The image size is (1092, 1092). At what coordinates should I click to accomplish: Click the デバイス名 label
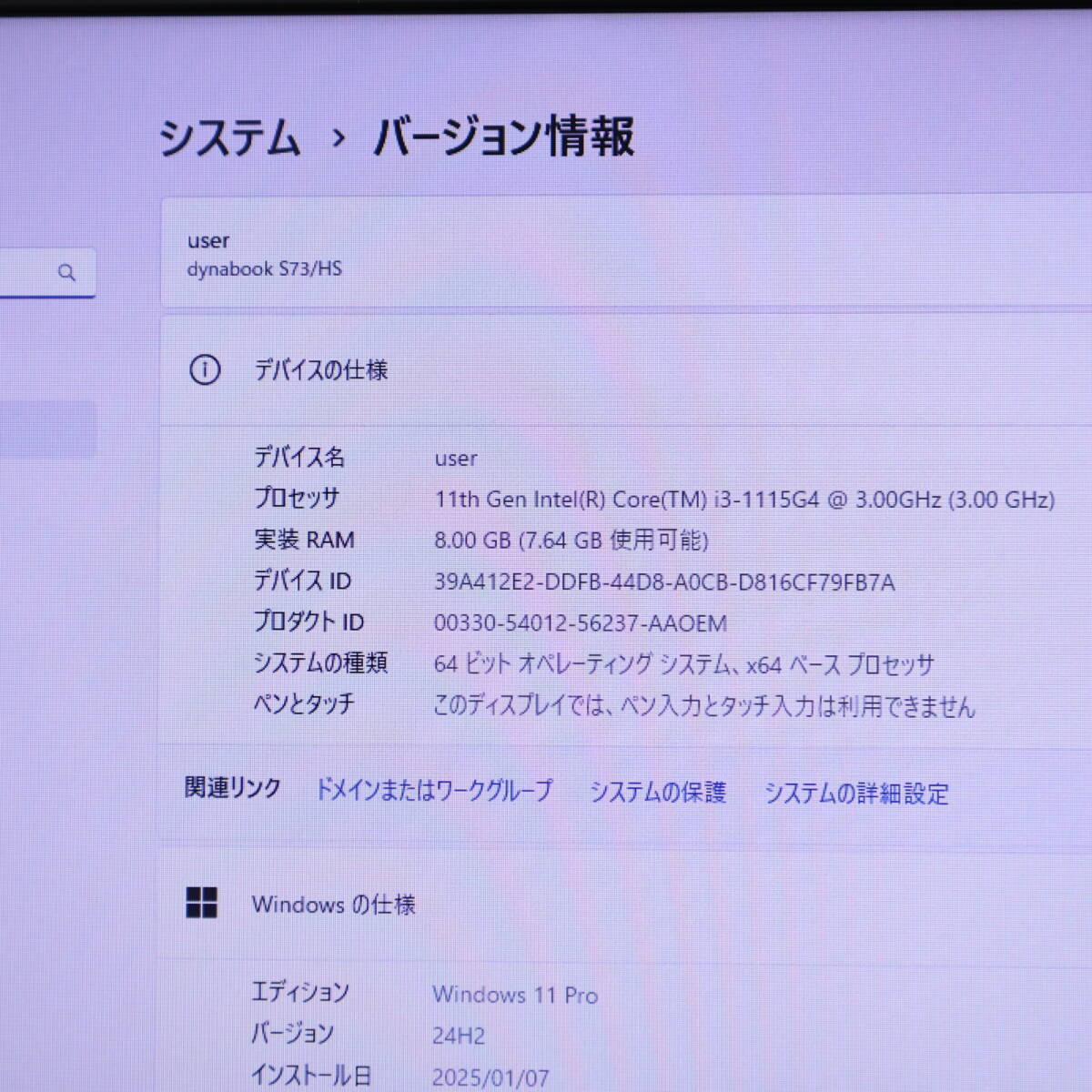(299, 457)
